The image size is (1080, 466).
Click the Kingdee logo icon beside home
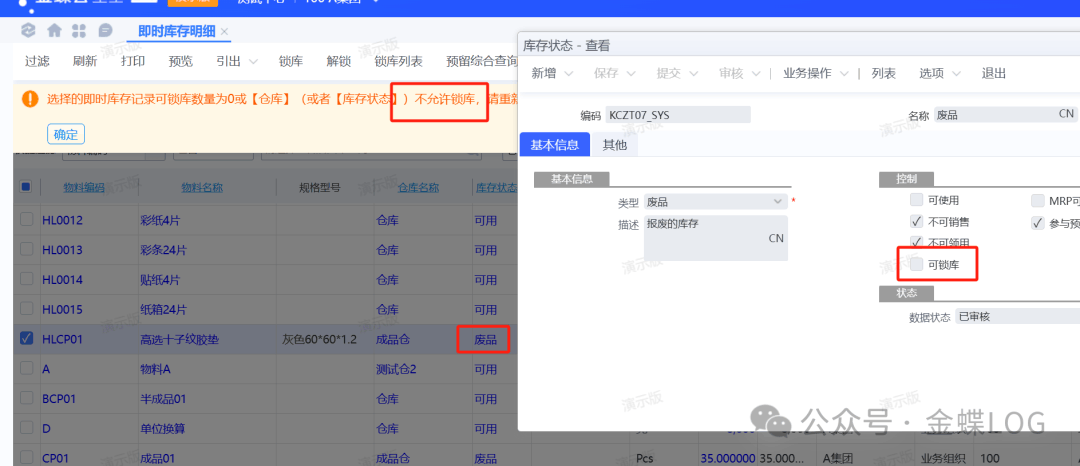[28, 31]
